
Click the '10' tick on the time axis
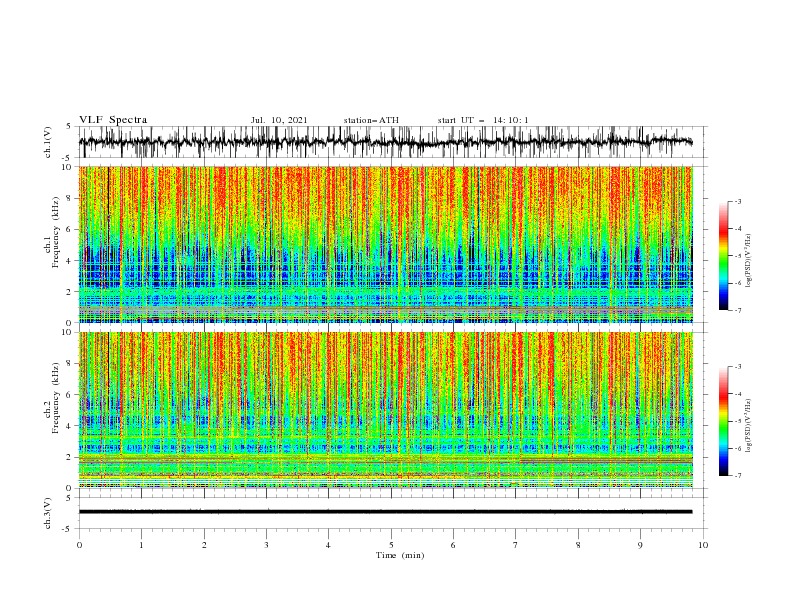[x=703, y=545]
